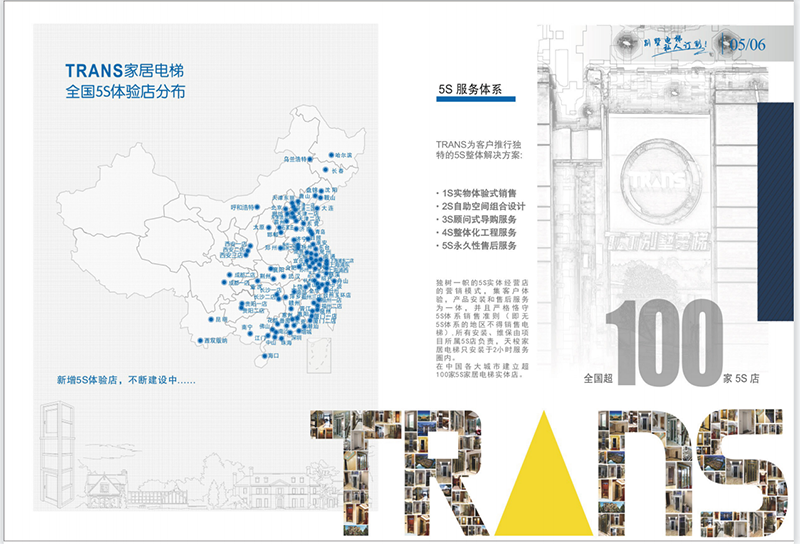This screenshot has height=544, width=800.
Task: Click the page number '05/06'
Action: pyautogui.click(x=747, y=44)
